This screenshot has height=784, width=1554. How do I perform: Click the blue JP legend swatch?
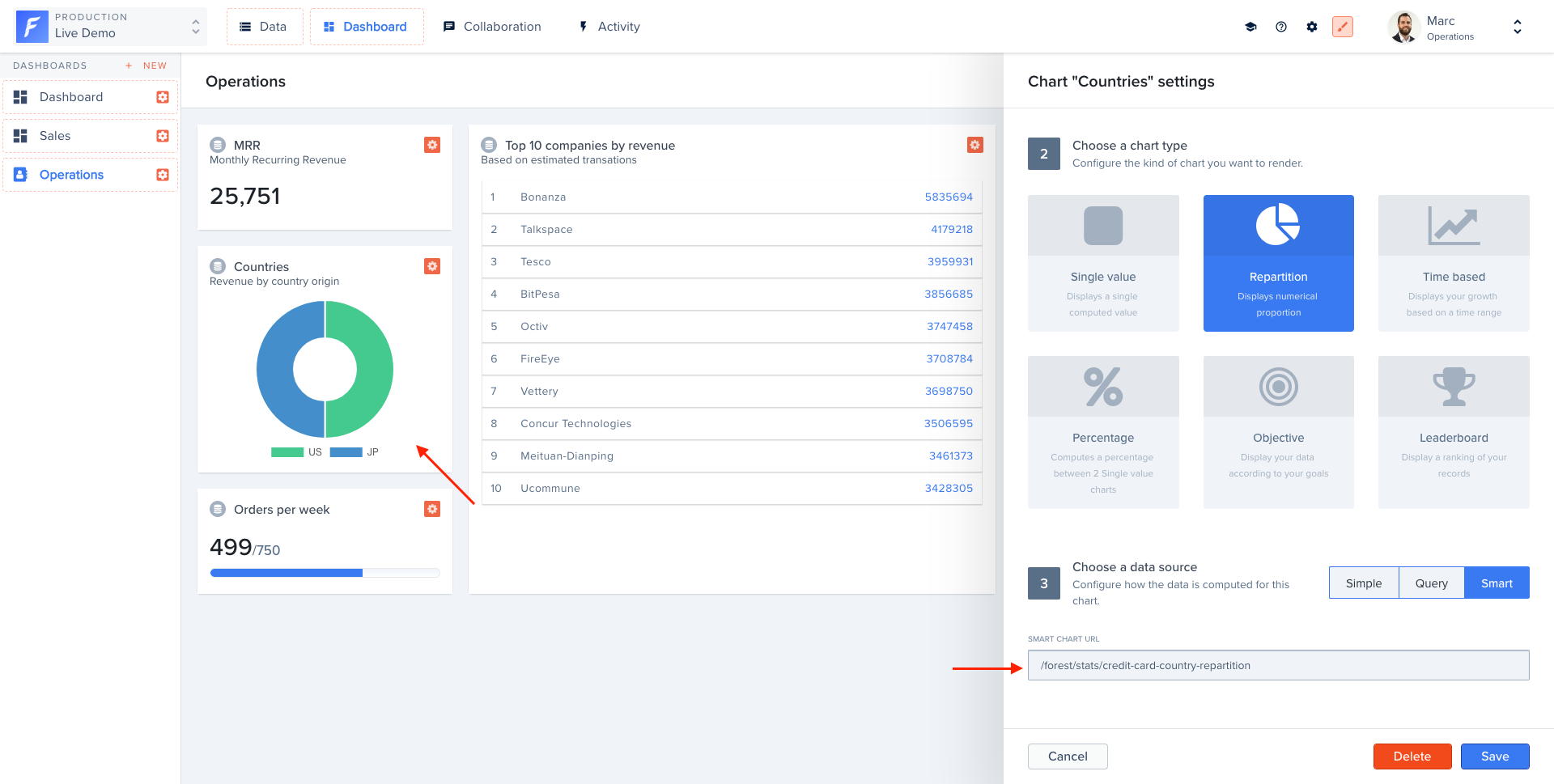(346, 452)
